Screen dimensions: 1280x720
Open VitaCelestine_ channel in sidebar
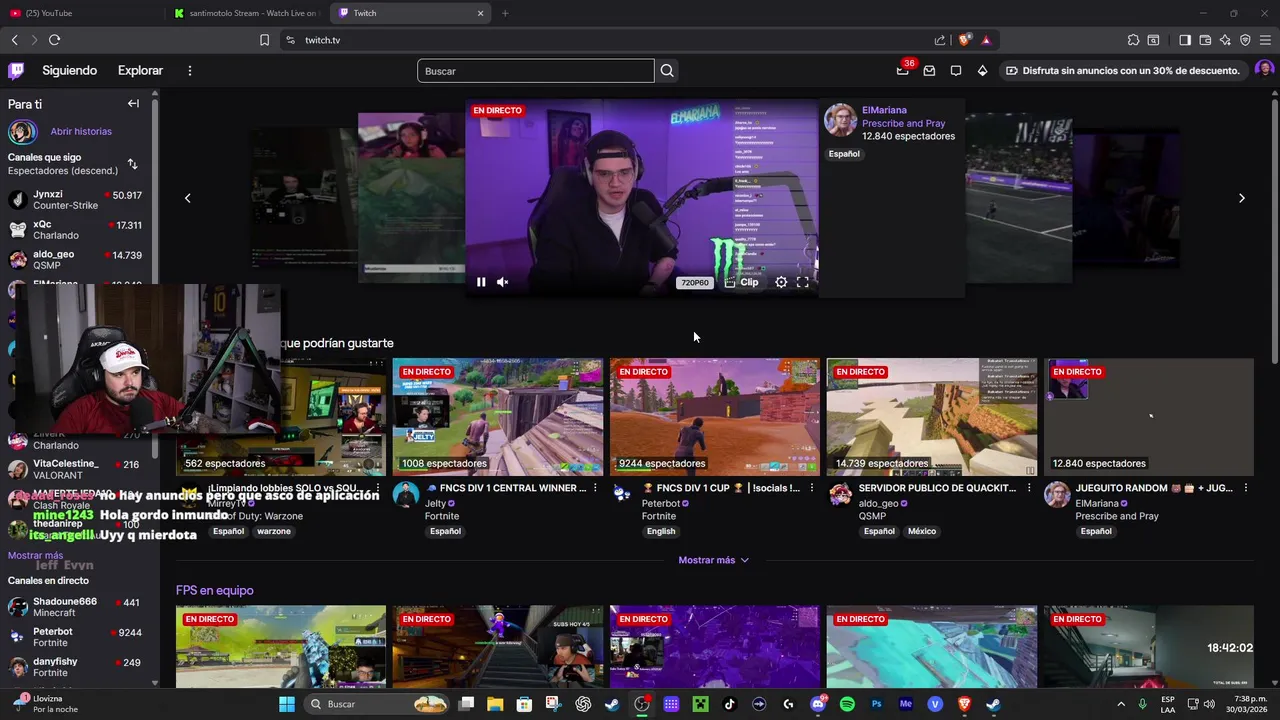click(76, 469)
